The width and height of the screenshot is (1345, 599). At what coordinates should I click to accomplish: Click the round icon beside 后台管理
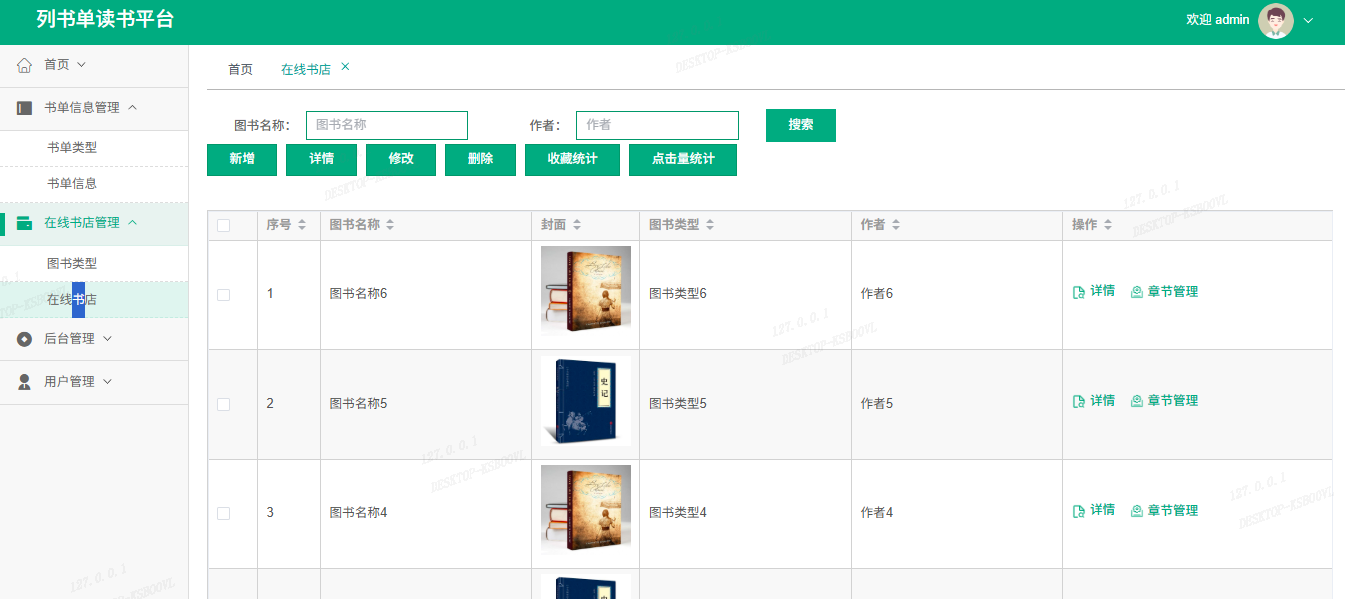coord(25,339)
